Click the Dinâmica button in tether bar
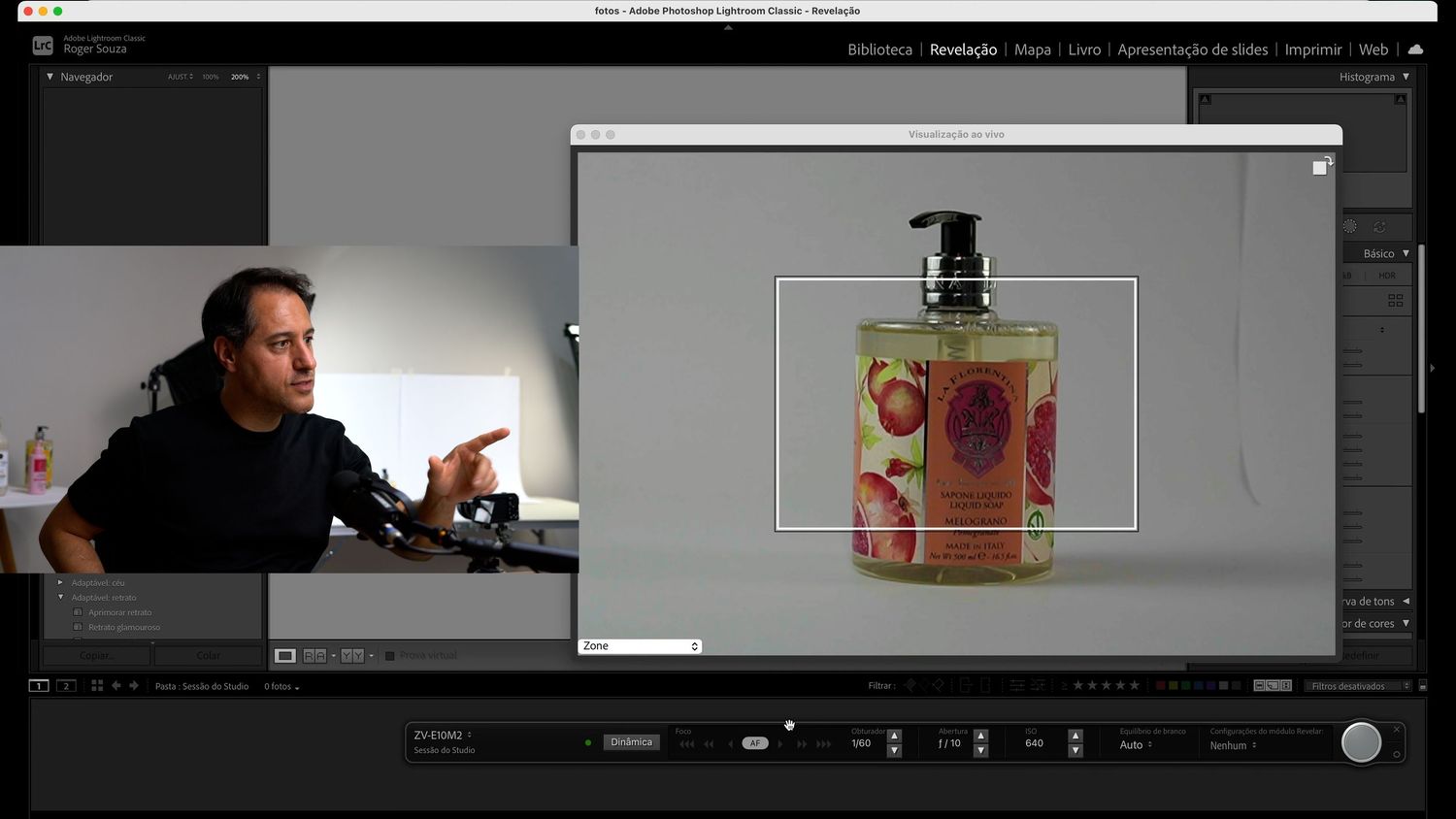The image size is (1456, 819). (632, 742)
